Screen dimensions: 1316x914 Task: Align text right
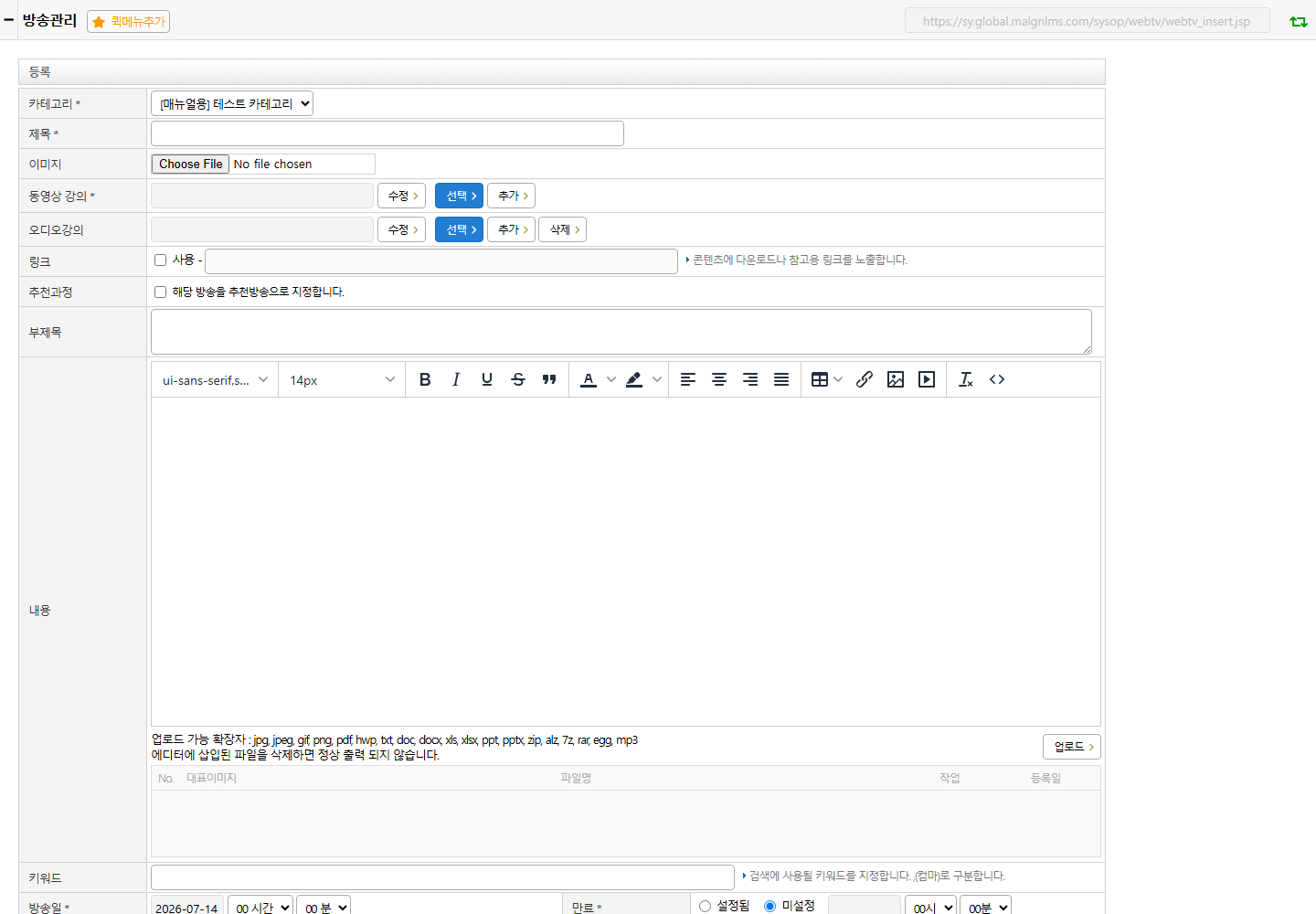click(750, 379)
